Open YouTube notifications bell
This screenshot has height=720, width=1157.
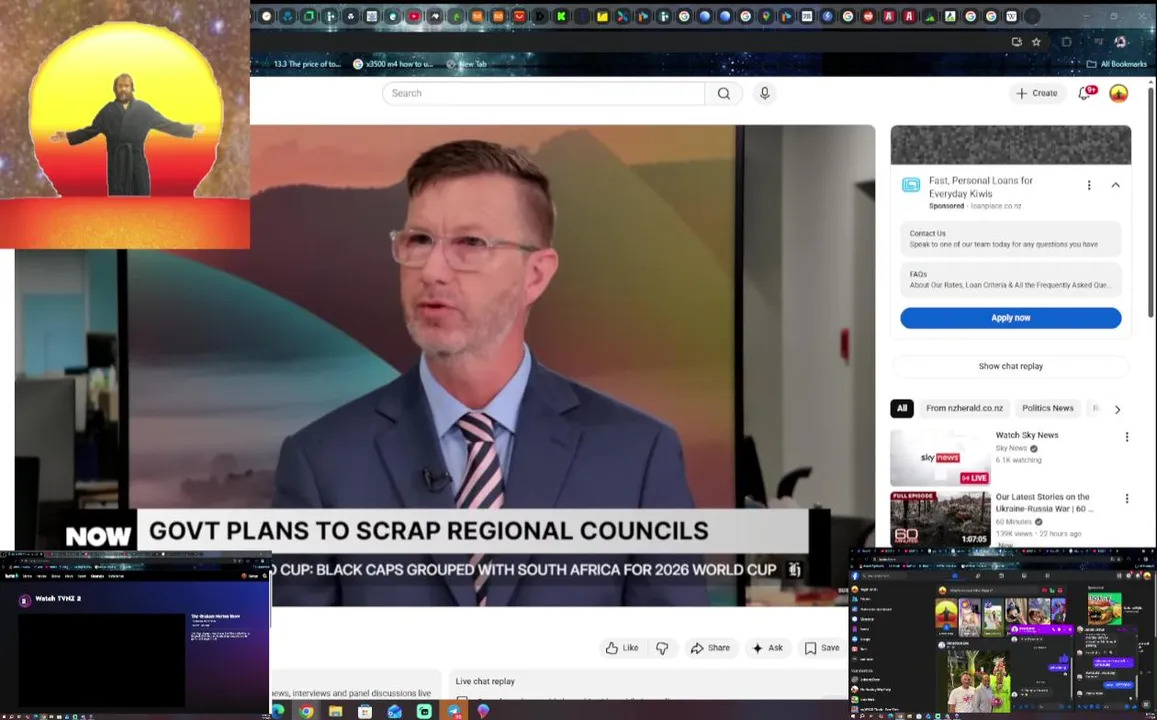coord(1086,93)
